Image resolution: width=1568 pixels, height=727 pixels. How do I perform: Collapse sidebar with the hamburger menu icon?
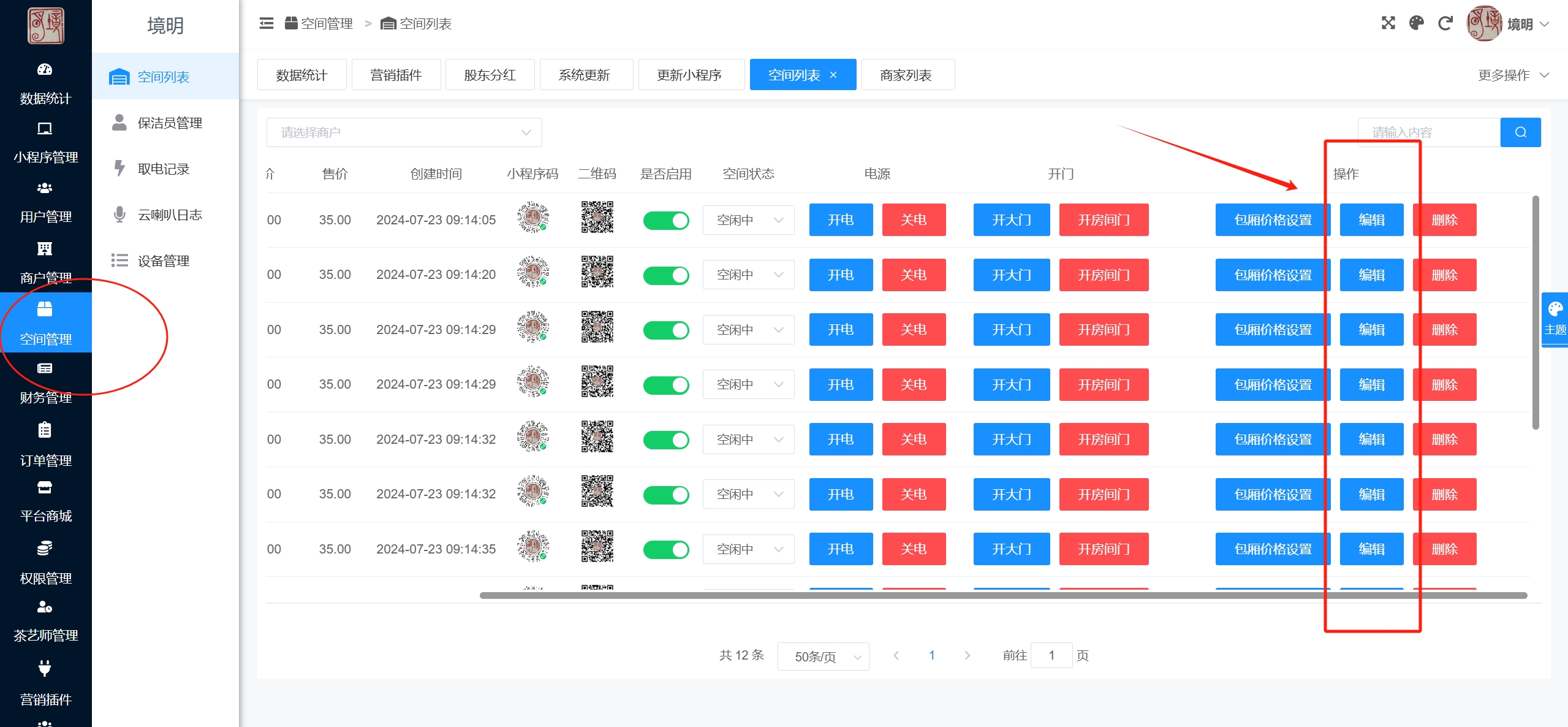267,23
